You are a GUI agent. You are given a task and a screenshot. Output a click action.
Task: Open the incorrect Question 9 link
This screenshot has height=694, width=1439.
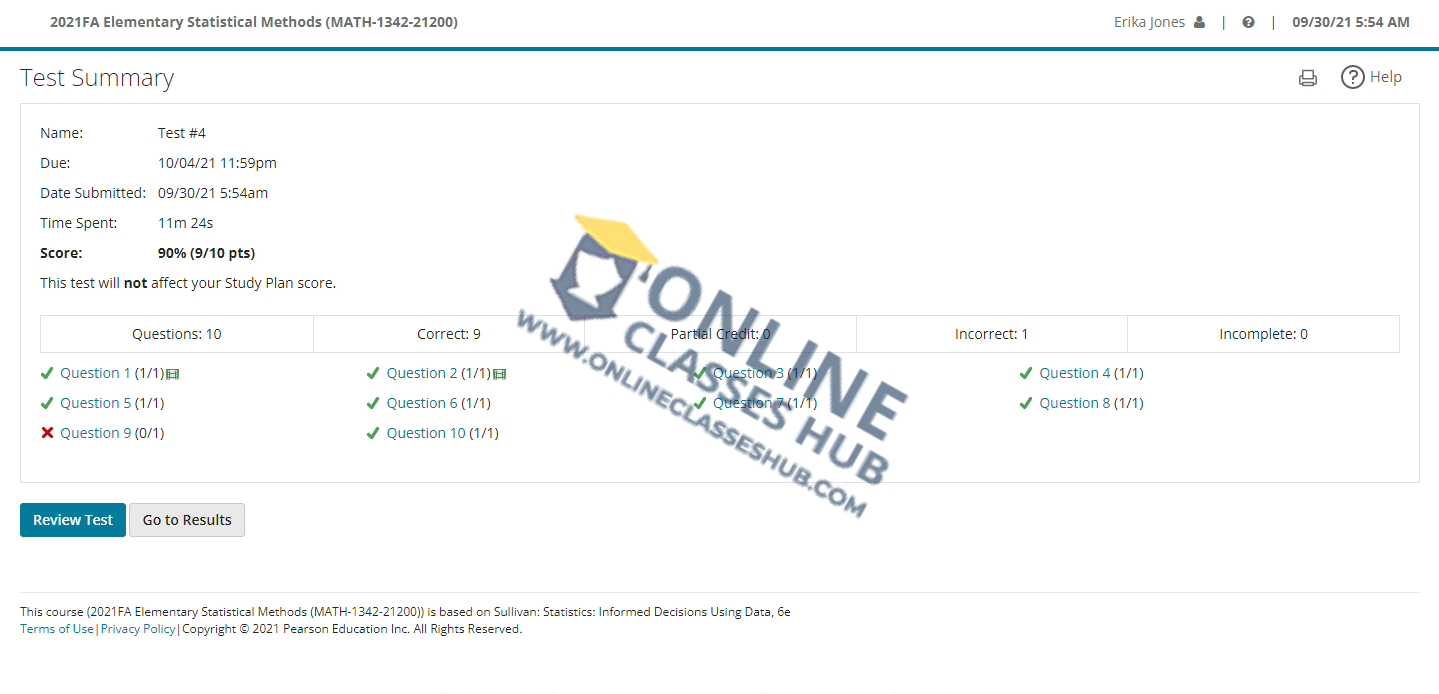(95, 433)
